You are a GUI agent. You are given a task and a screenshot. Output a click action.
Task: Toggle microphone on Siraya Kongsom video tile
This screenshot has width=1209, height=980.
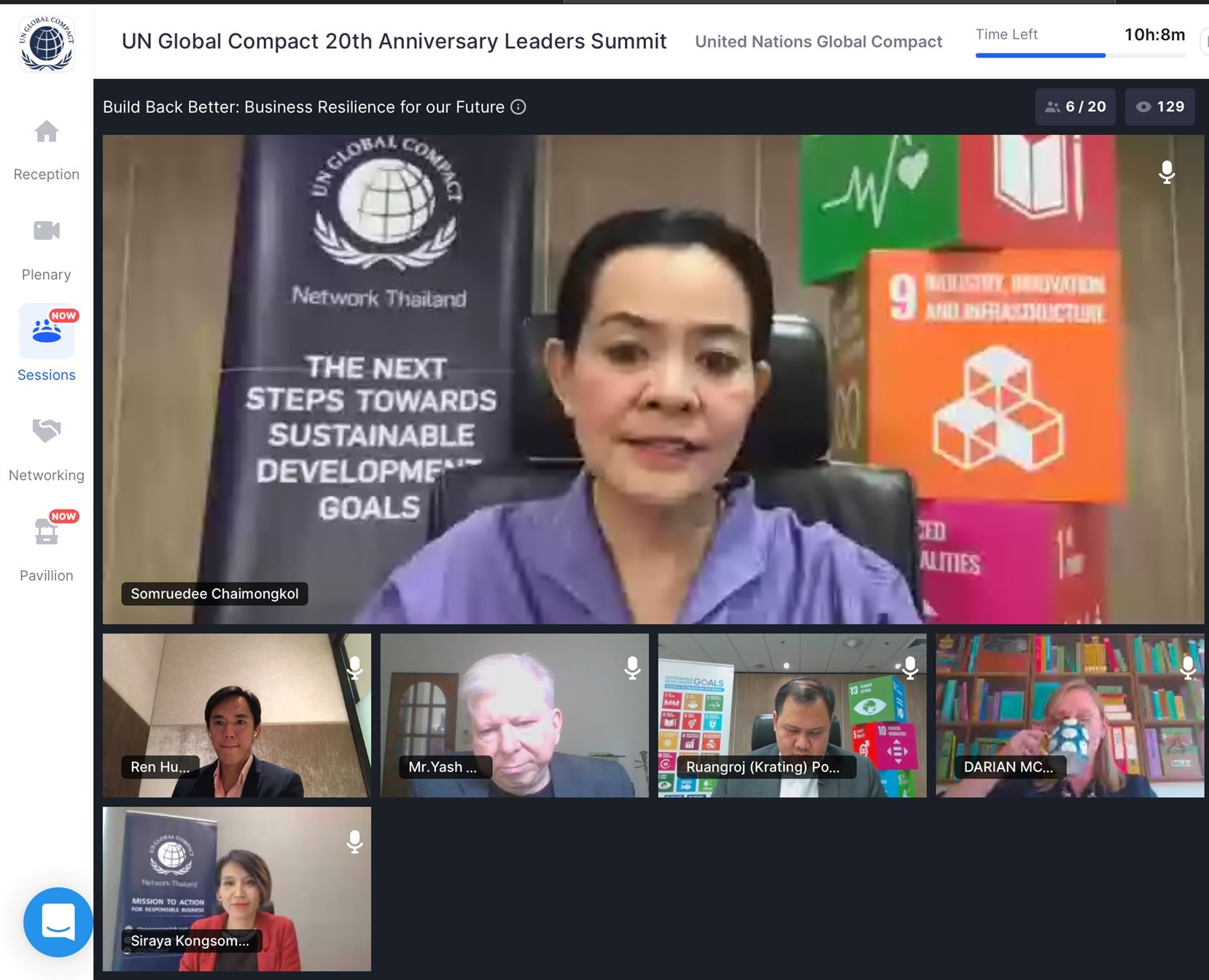tap(355, 841)
